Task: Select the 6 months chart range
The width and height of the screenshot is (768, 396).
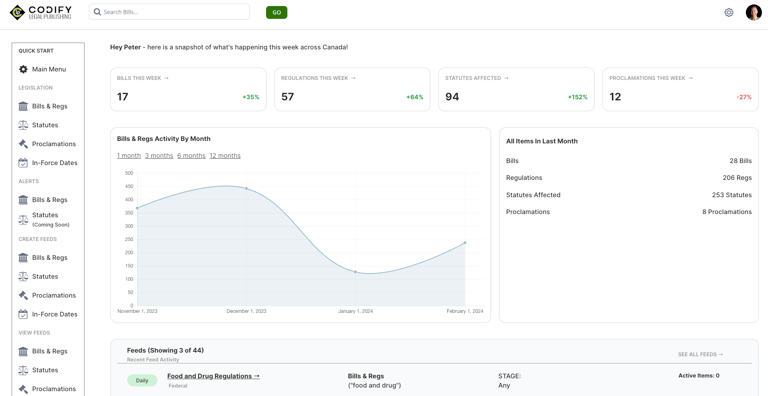Action: 191,155
